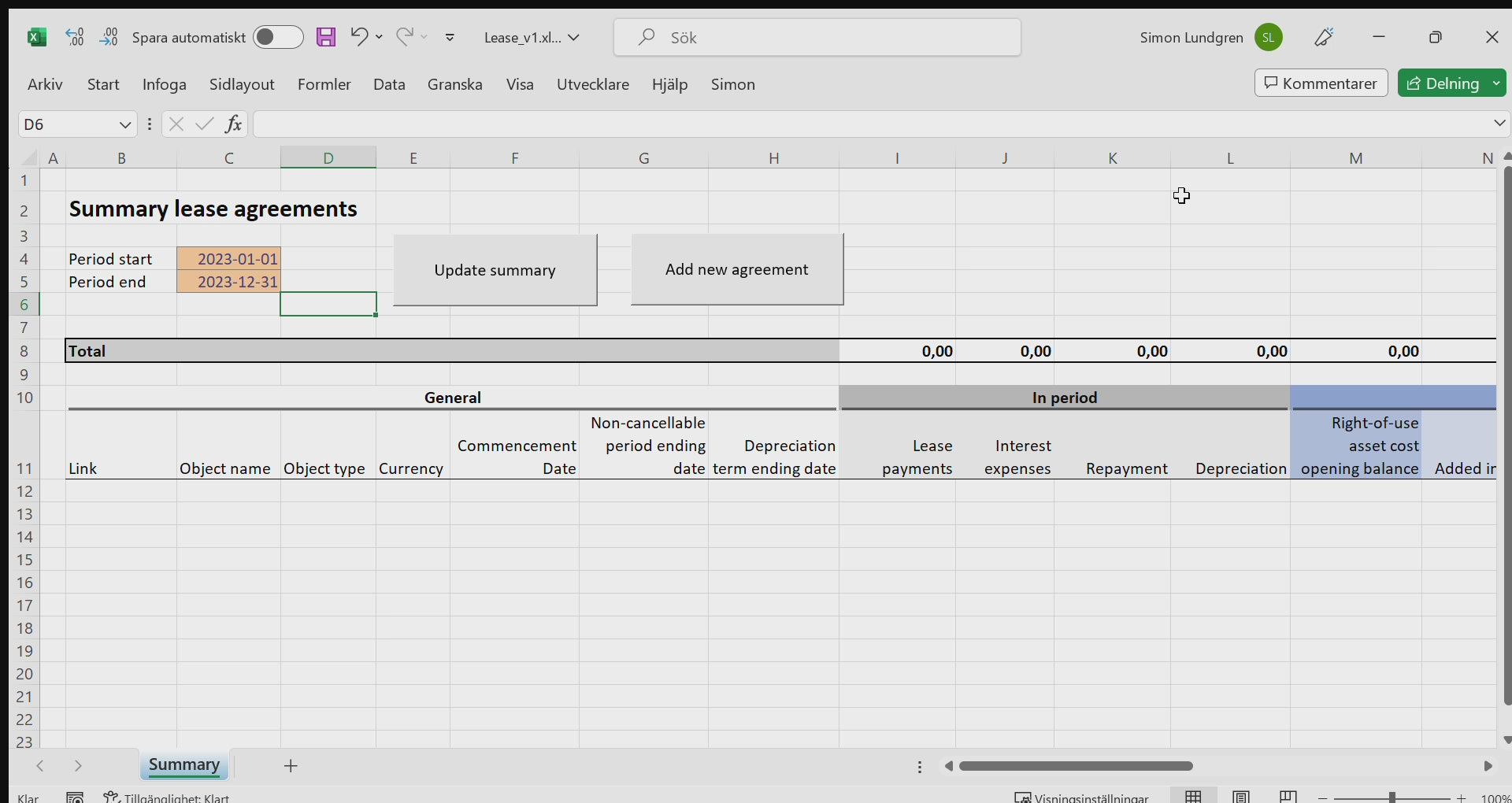
Task: Switch to Page Break Preview view
Action: tap(1288, 797)
